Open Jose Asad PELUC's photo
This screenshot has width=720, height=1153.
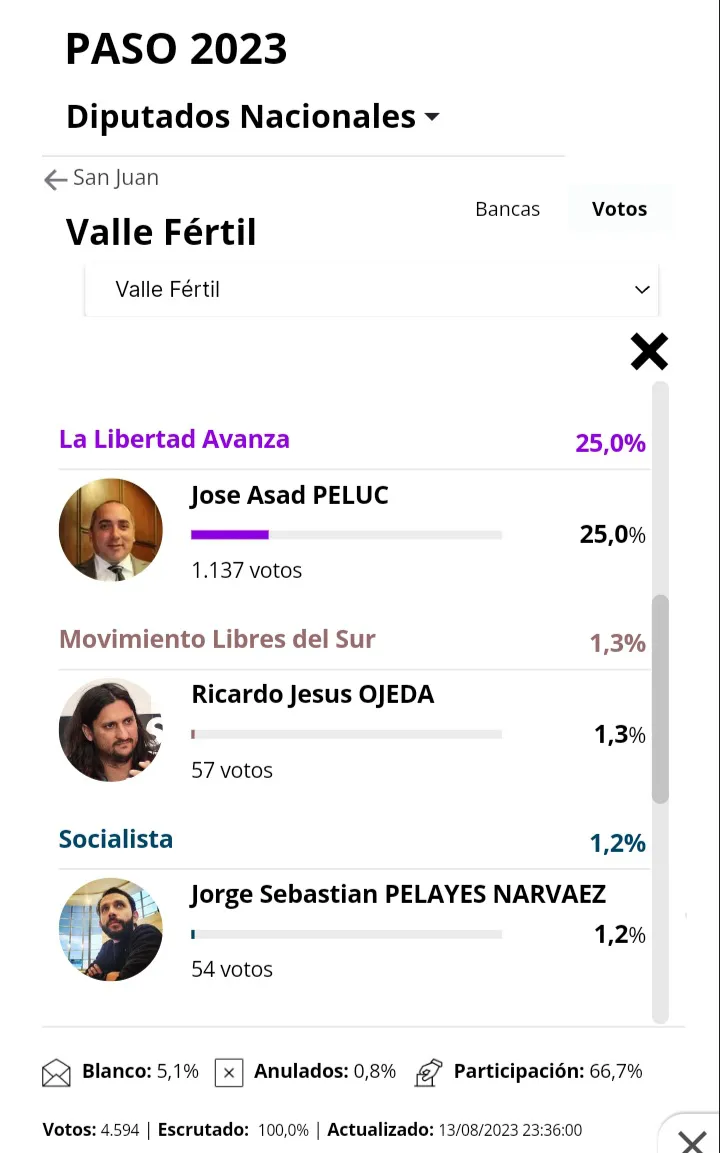coord(110,530)
